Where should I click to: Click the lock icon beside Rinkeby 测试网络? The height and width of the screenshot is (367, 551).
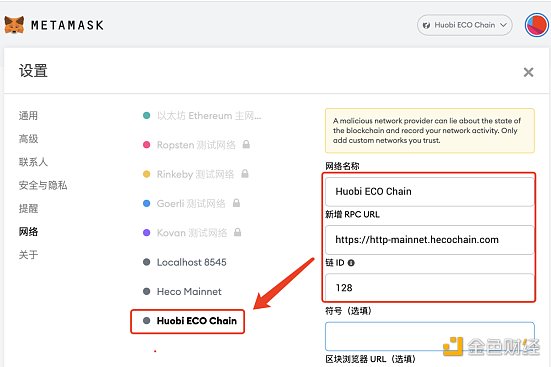click(245, 174)
